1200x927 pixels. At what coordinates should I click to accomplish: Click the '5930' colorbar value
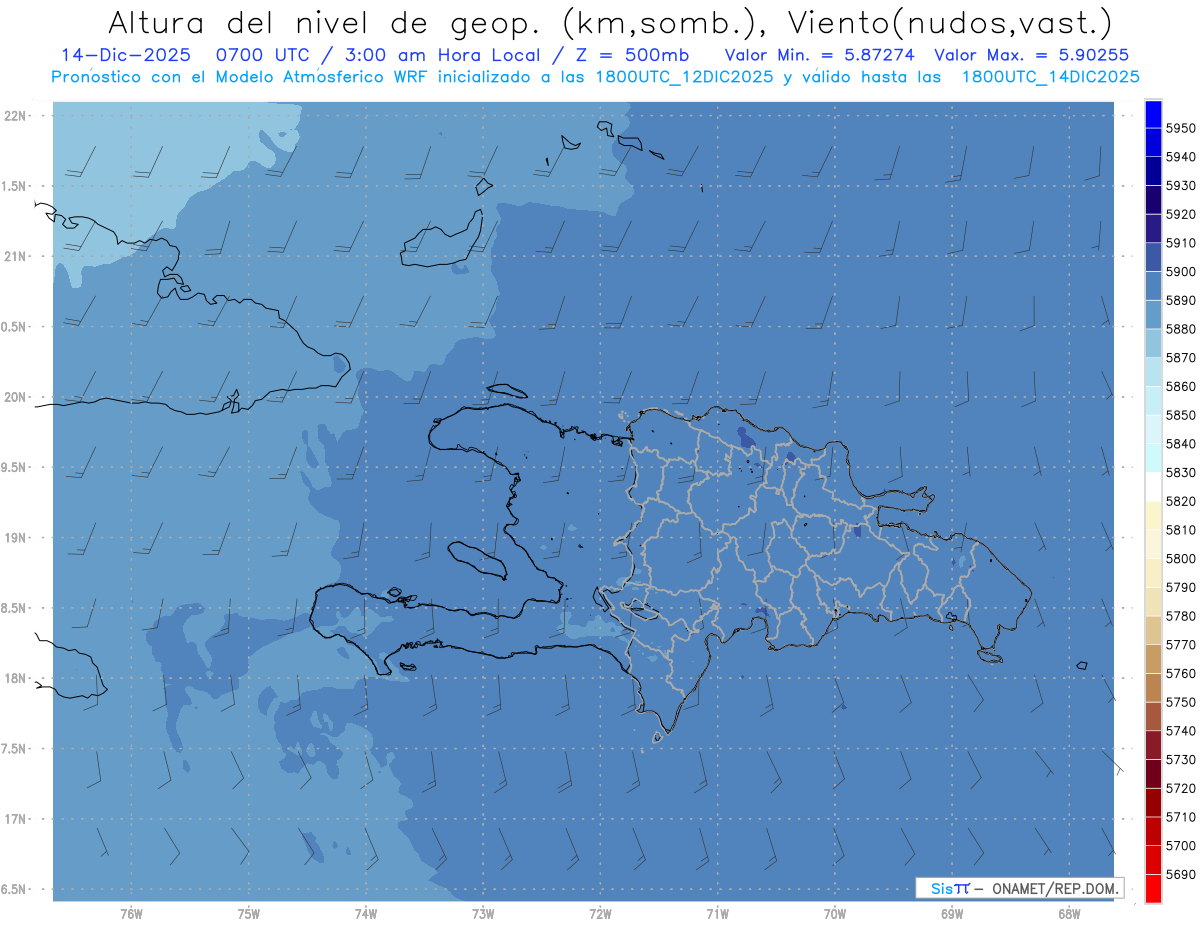(1181, 186)
